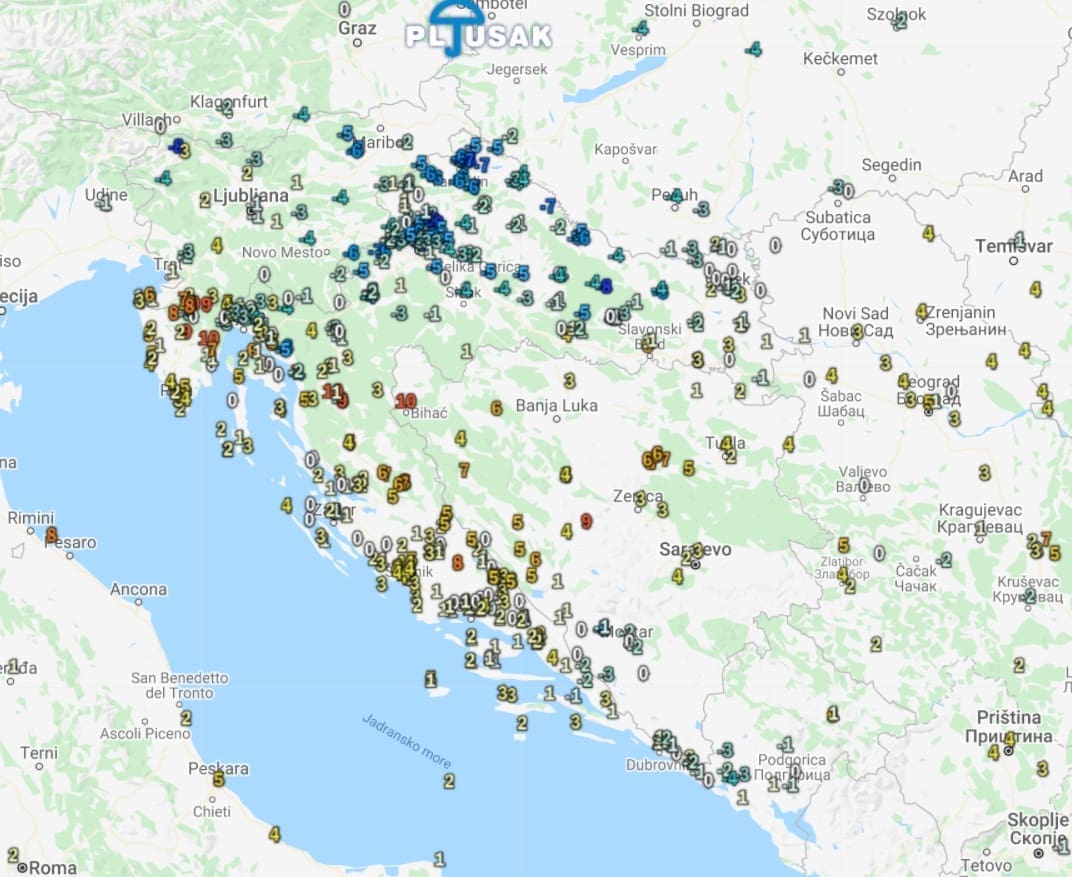Select the Sarajevo city label
Screen dimensions: 1072x877
click(696, 550)
